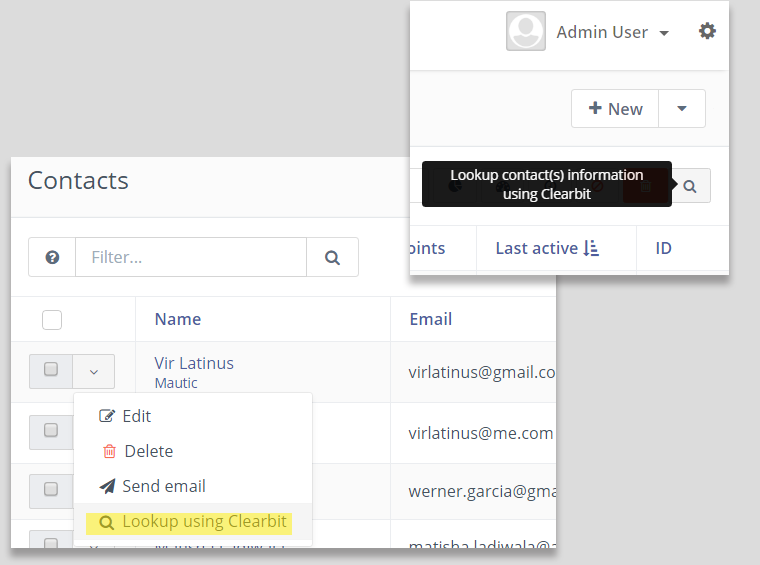
Task: Choose Edit from the contact menu
Action: (x=136, y=416)
